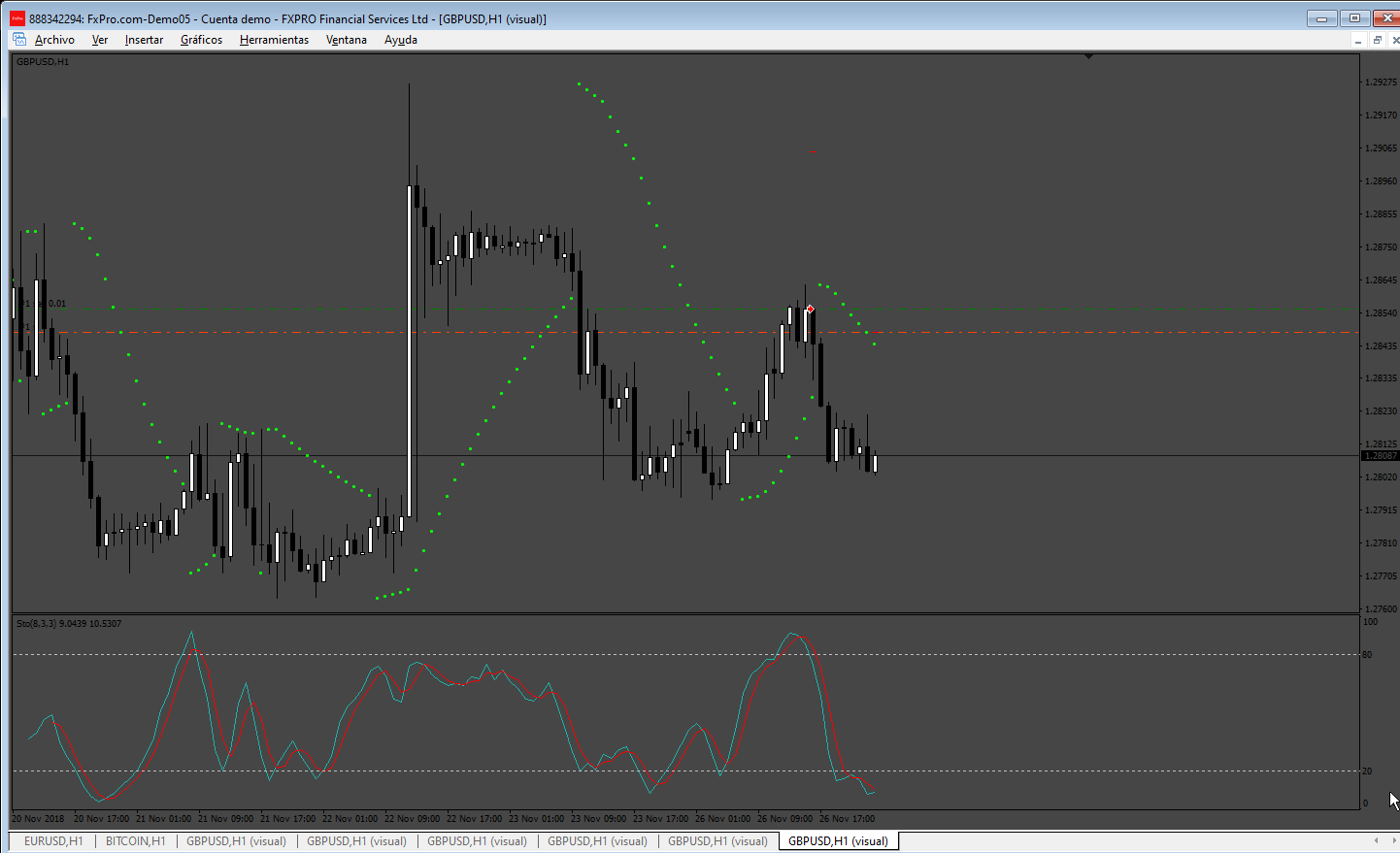Click the stochastic 80 level label
Screen dimensions: 1400x853
pos(1367,655)
